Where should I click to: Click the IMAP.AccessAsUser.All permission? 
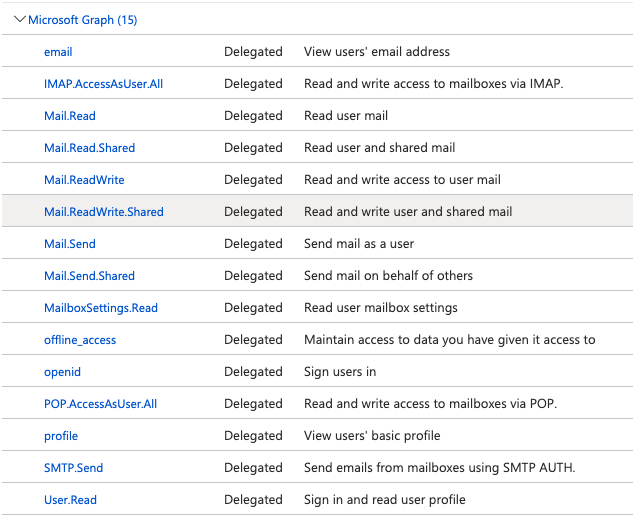(103, 84)
